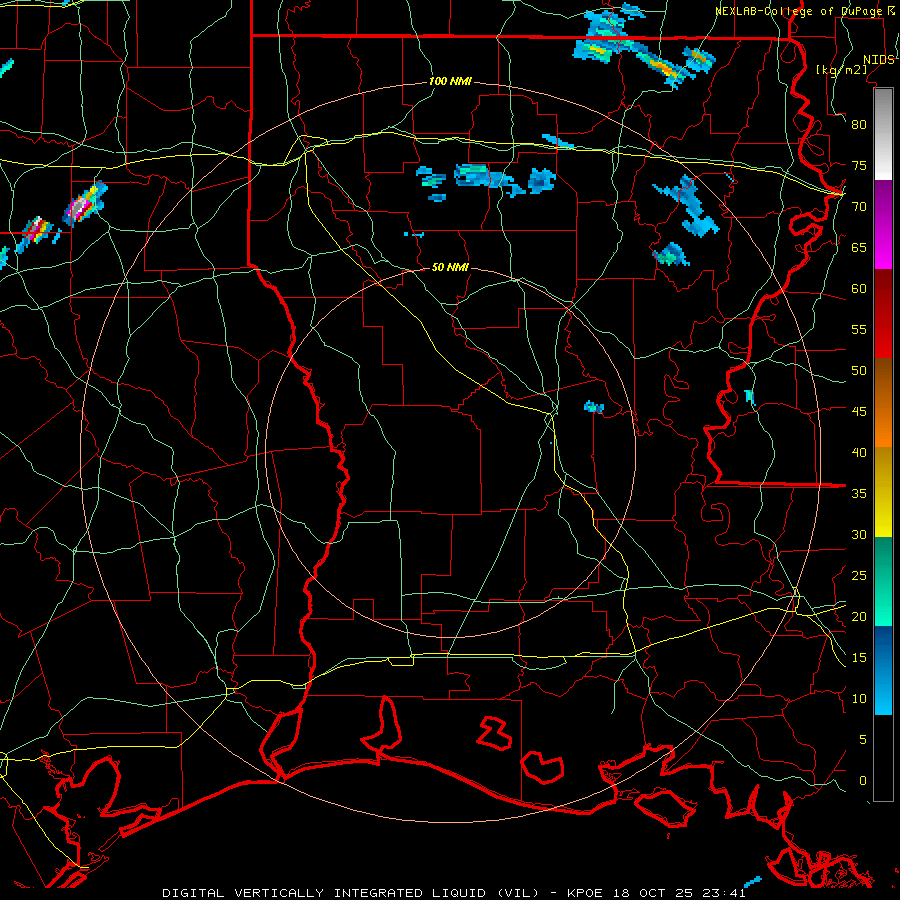Select the 80 value on the scale
Image resolution: width=900 pixels, height=900 pixels.
pyautogui.click(x=859, y=125)
